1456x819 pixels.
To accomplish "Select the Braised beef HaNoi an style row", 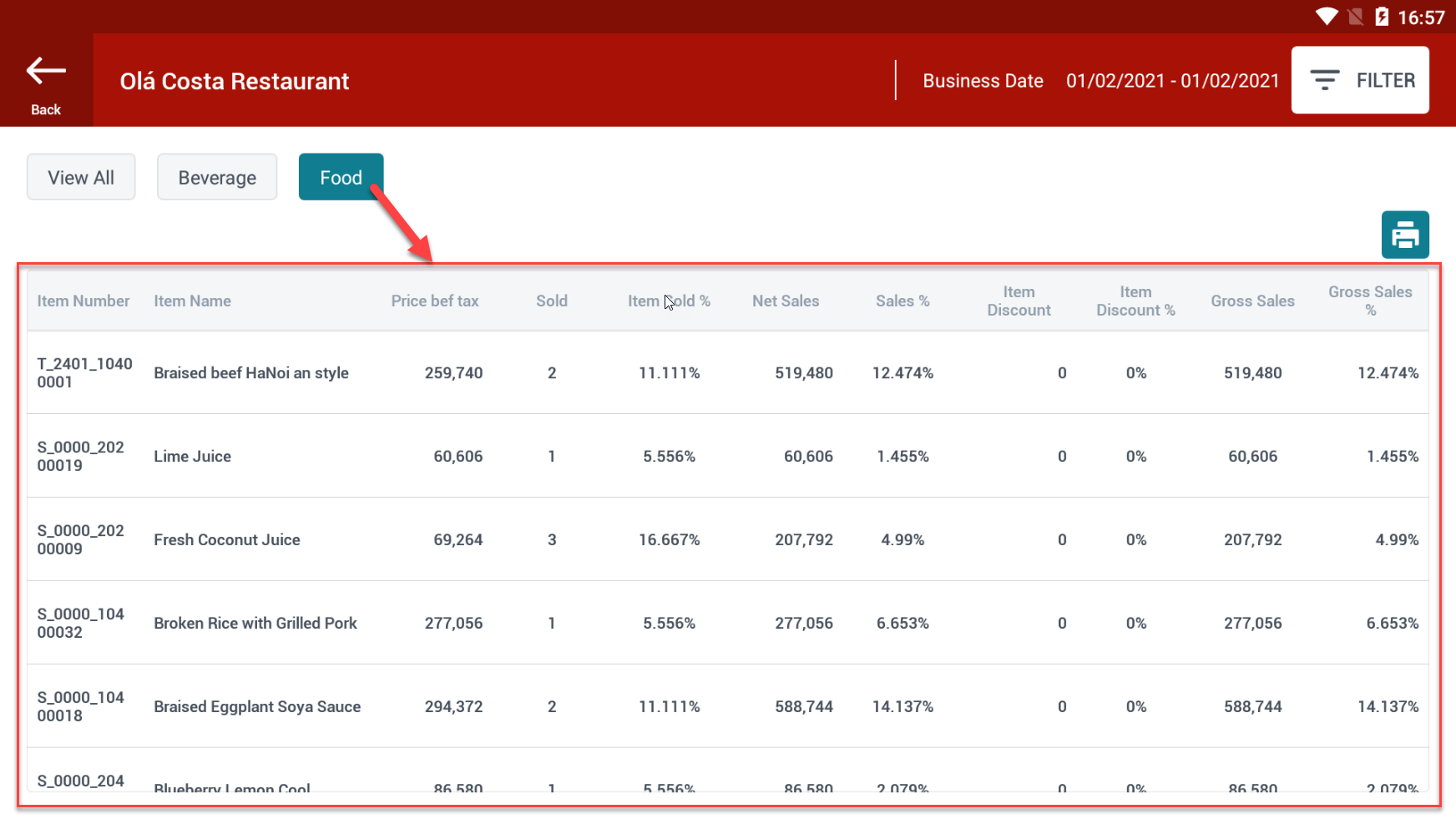I will pos(250,373).
